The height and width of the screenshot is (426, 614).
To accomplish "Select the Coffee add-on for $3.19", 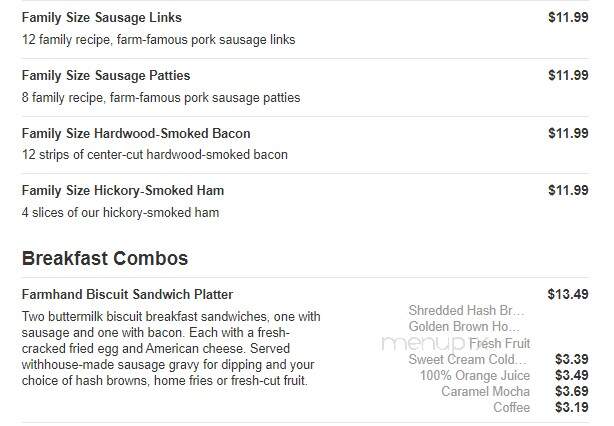I will [512, 408].
